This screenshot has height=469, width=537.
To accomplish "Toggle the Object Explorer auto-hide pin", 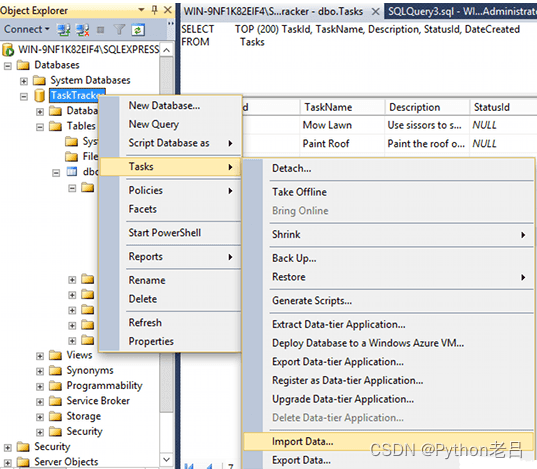I will tap(154, 10).
